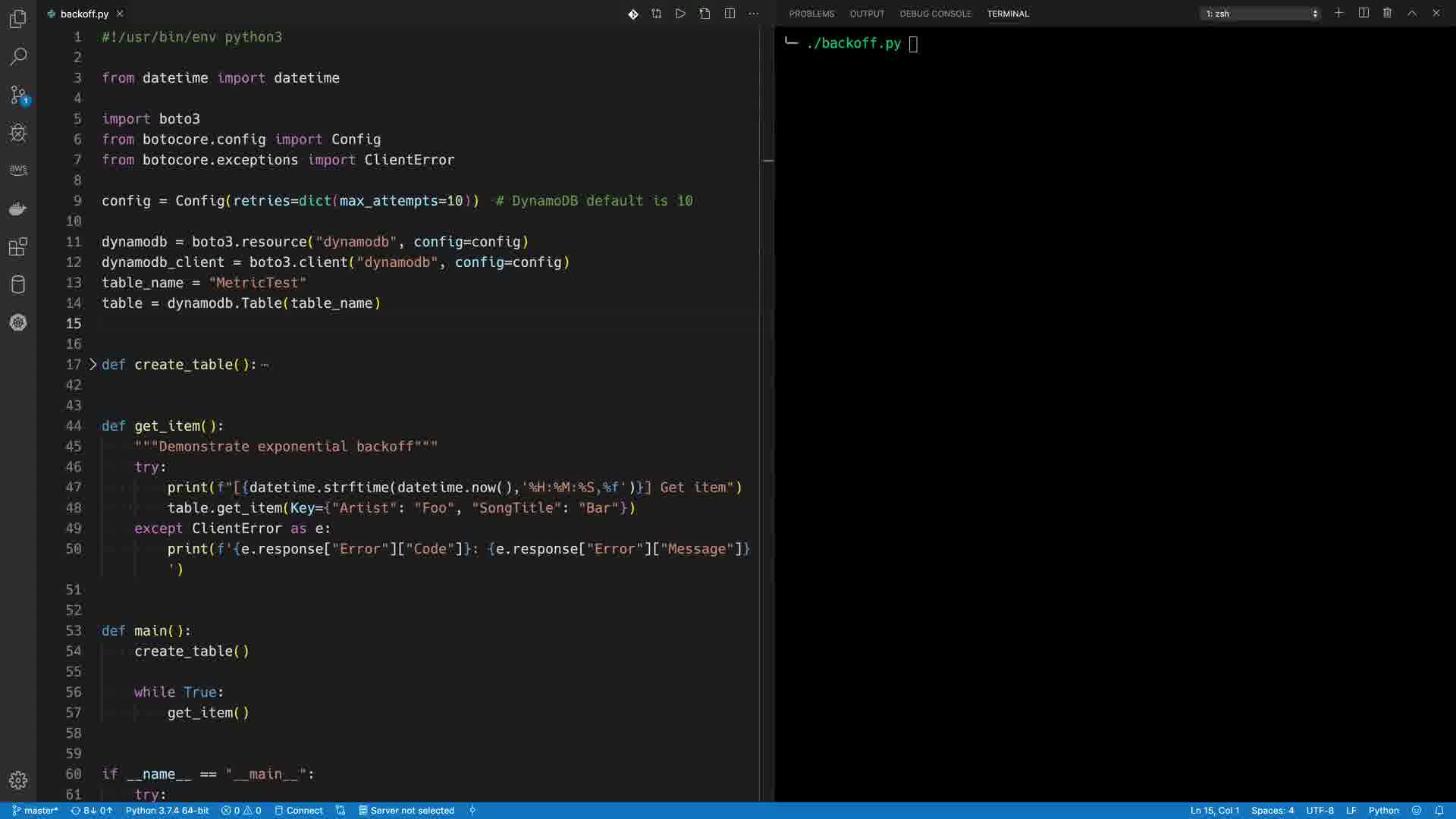
Task: Click master branch in status bar
Action: (x=36, y=811)
